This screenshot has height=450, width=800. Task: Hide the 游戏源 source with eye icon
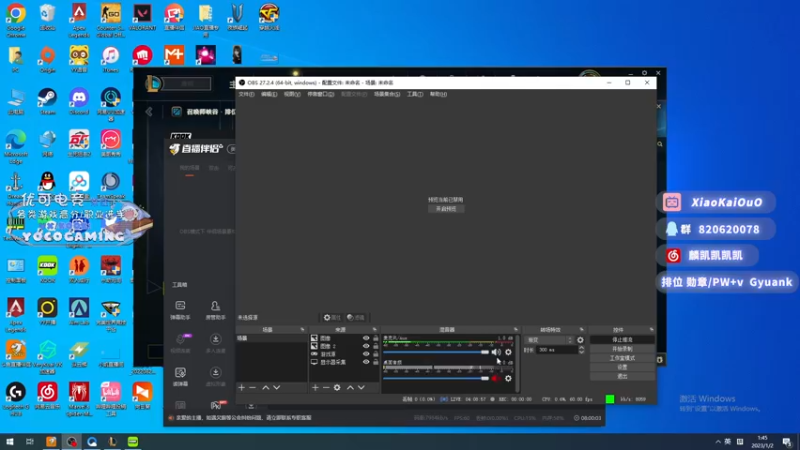tap(366, 354)
